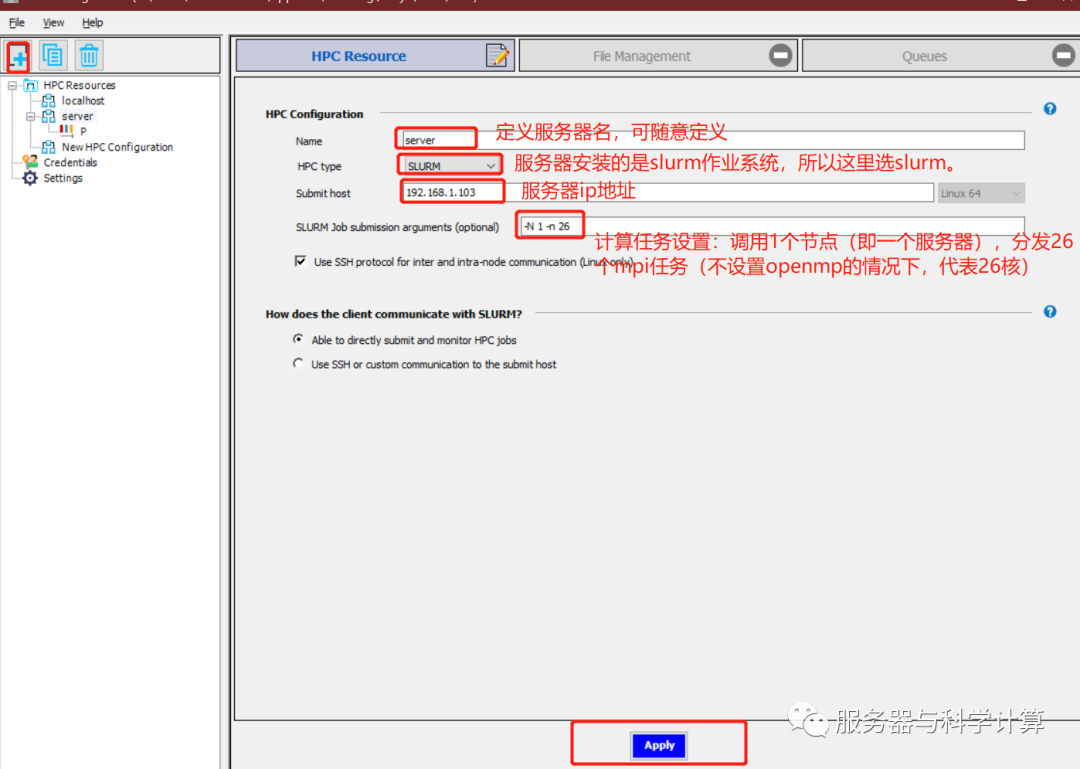Screen dimensions: 1080x769
Task: Select the server entry in the tree
Action: [77, 116]
